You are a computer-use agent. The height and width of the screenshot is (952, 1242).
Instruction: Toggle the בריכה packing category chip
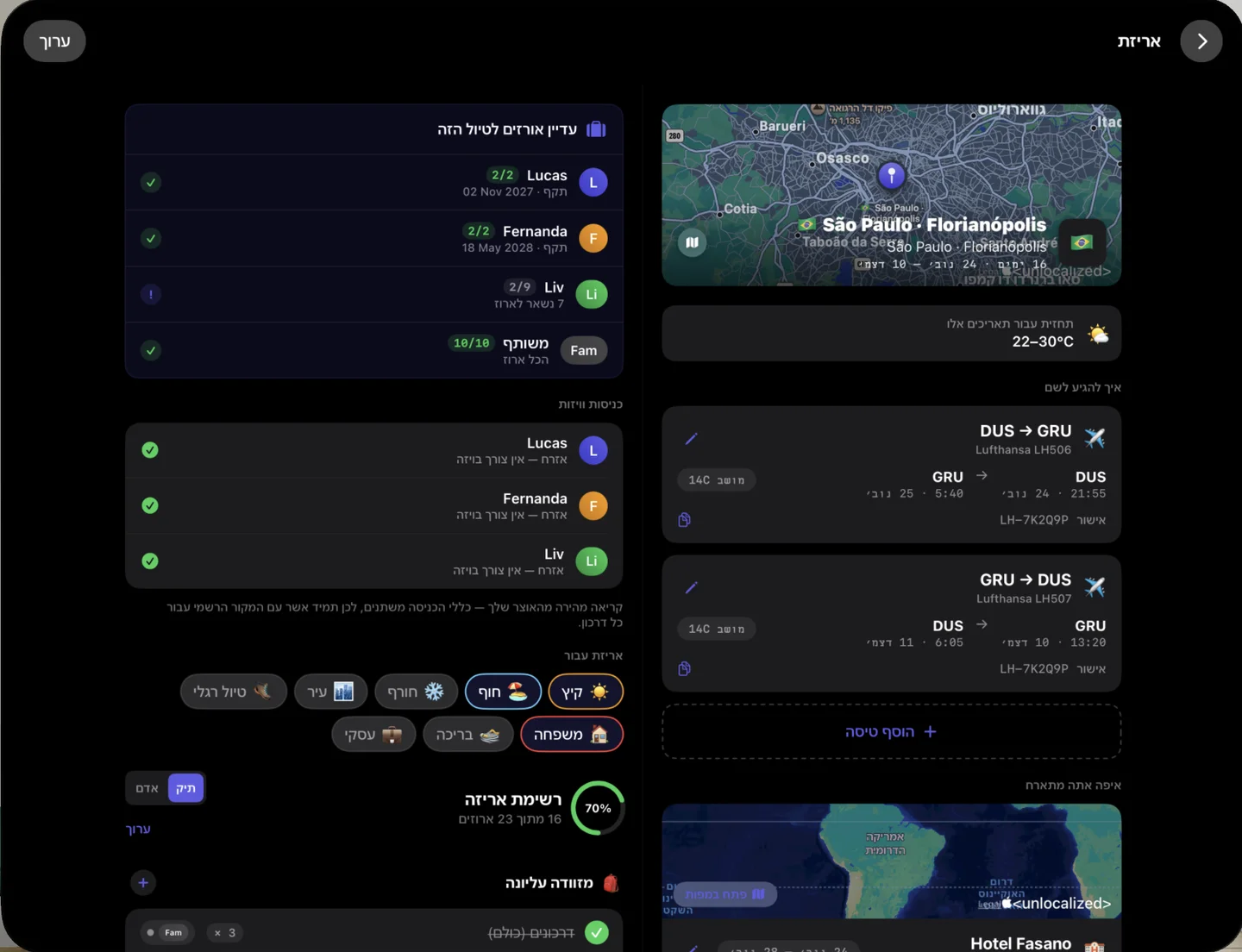(x=468, y=735)
